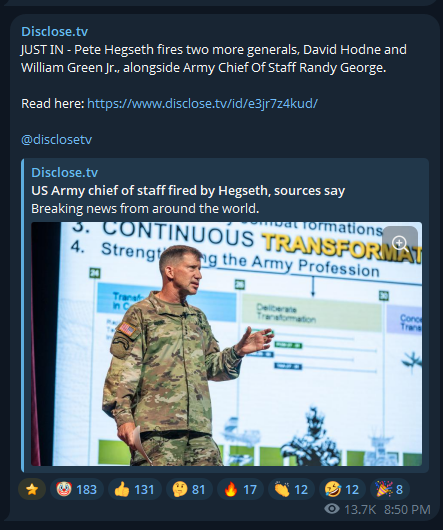Add a fire reaction showing 17
Screen dimensions: 443x530
[240, 489]
